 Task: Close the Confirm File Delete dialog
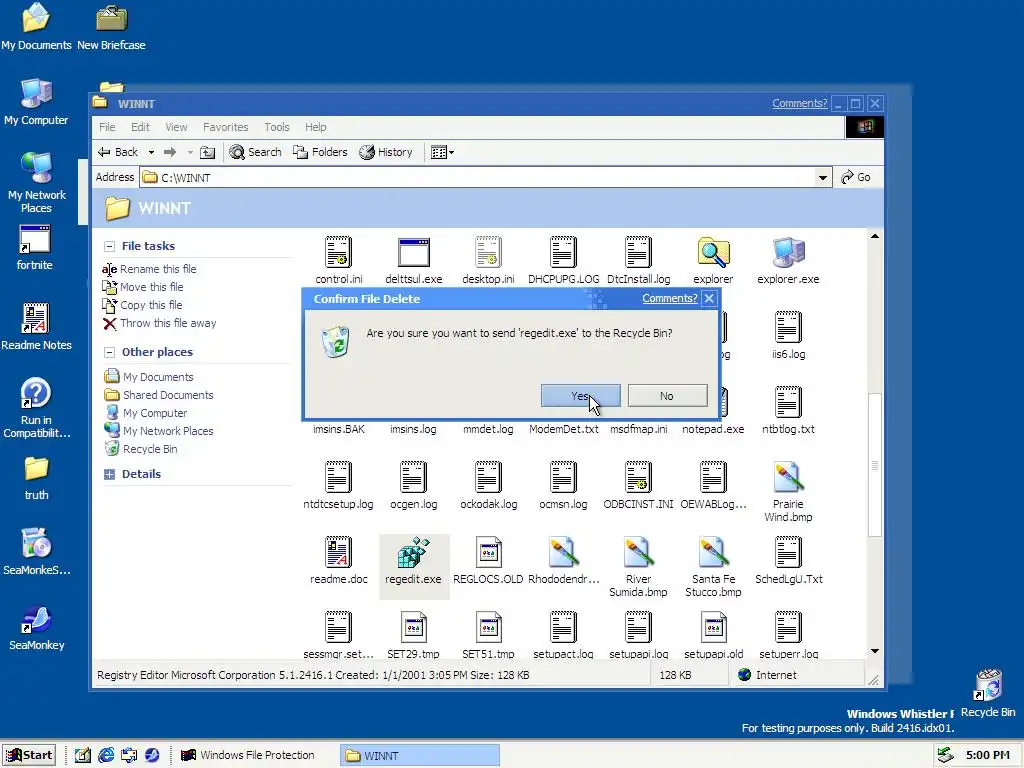pyautogui.click(x=709, y=298)
